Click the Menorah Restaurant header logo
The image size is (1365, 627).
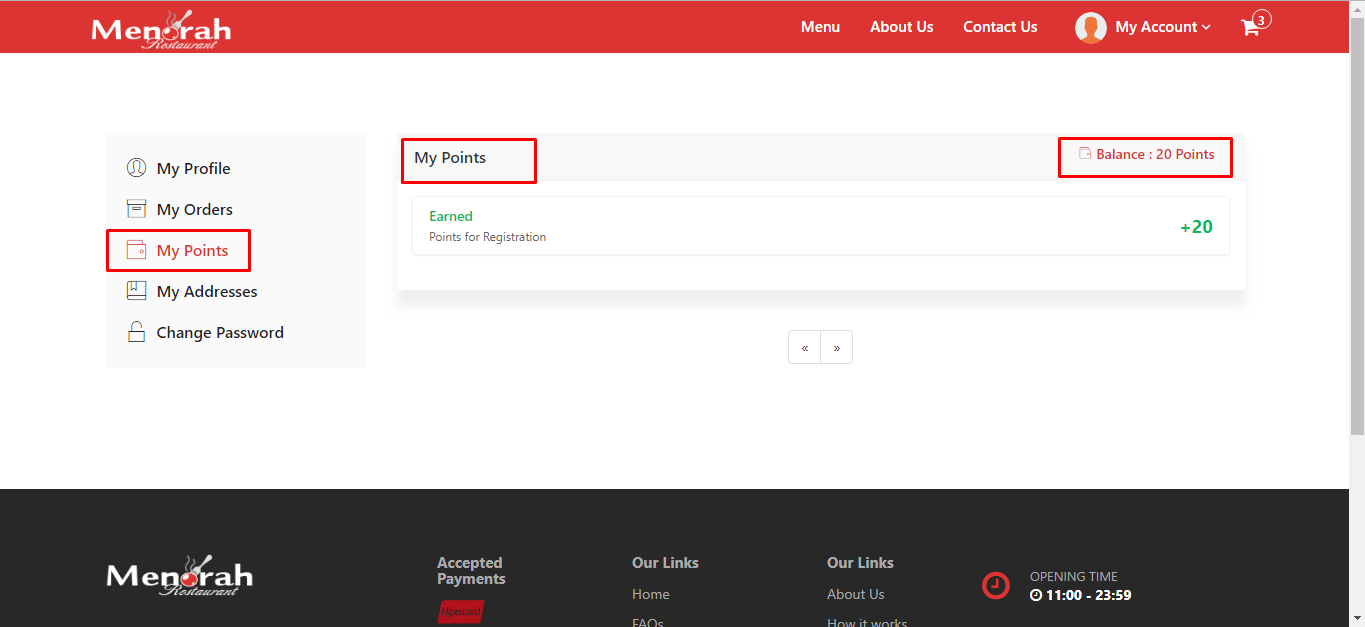[x=161, y=30]
